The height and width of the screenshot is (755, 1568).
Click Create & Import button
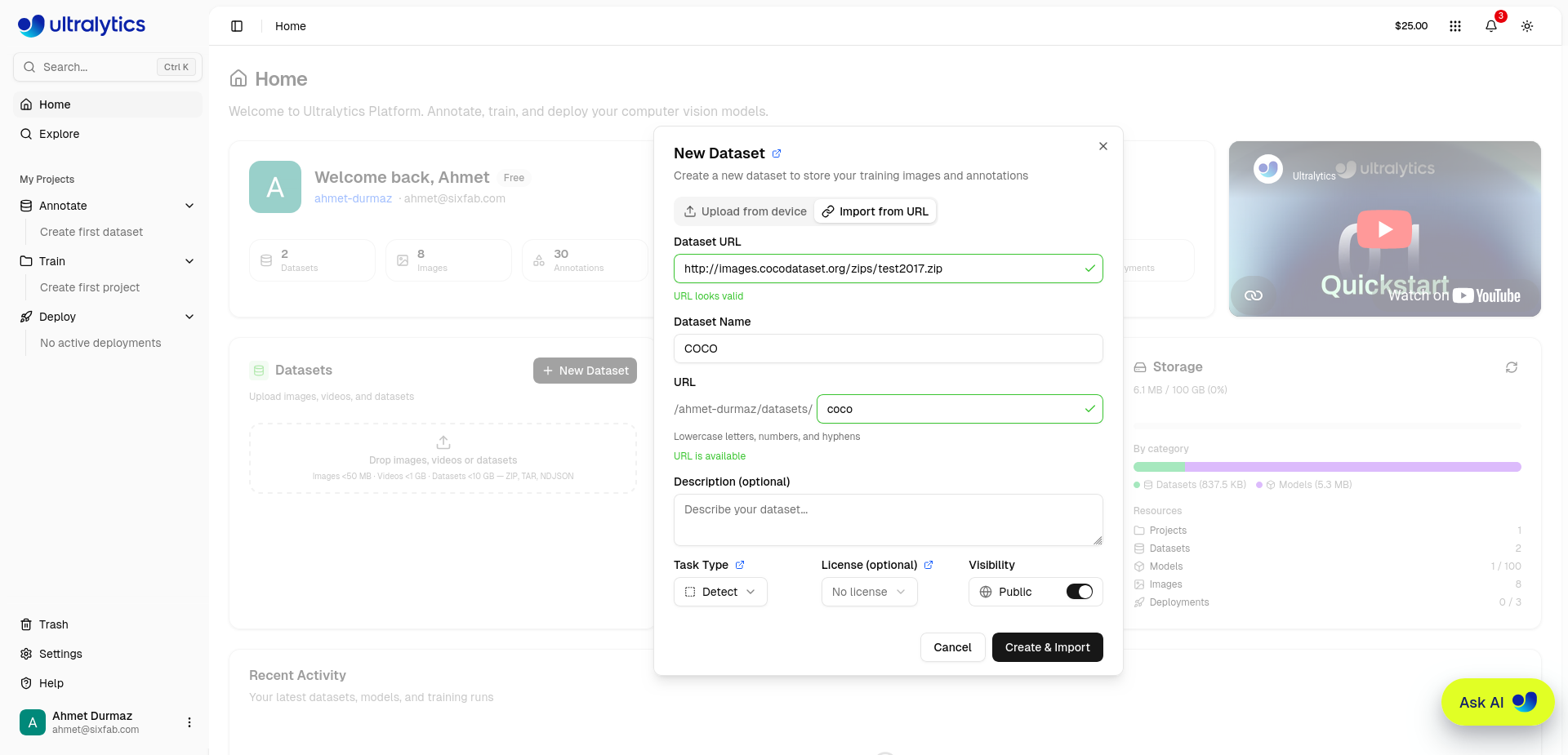pos(1047,647)
